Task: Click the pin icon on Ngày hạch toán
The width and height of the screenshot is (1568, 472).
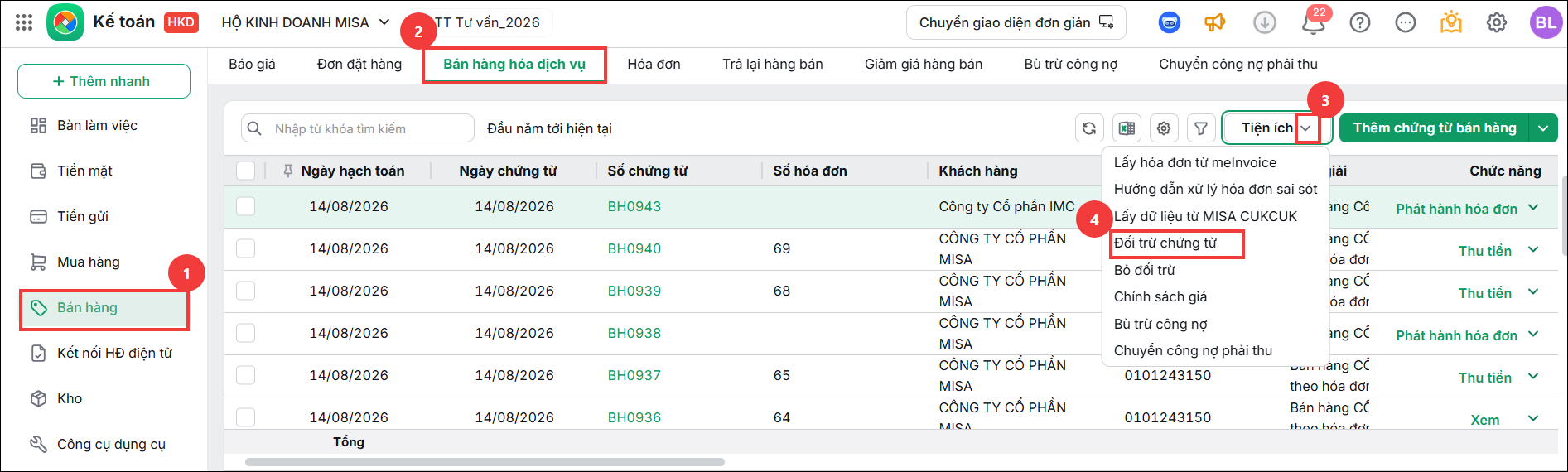Action: click(x=288, y=171)
